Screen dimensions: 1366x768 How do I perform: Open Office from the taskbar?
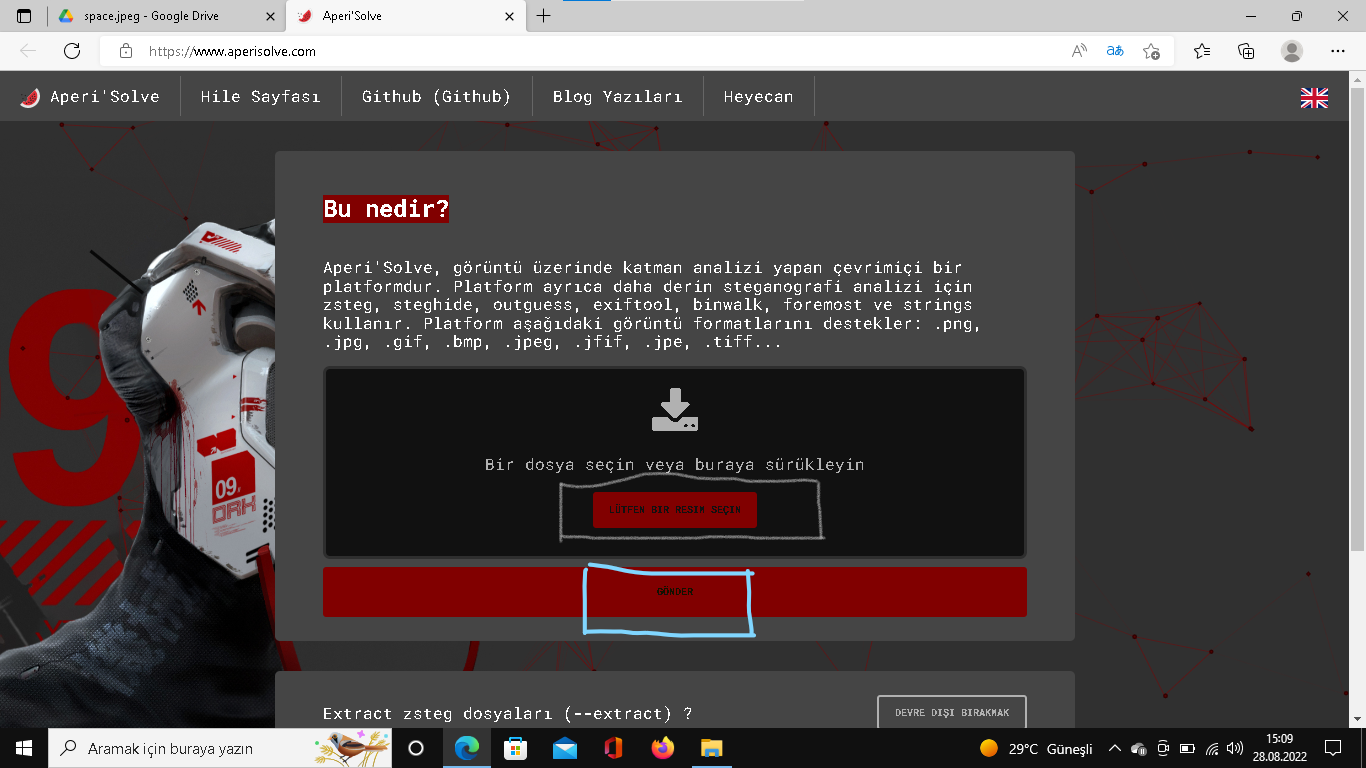(613, 748)
